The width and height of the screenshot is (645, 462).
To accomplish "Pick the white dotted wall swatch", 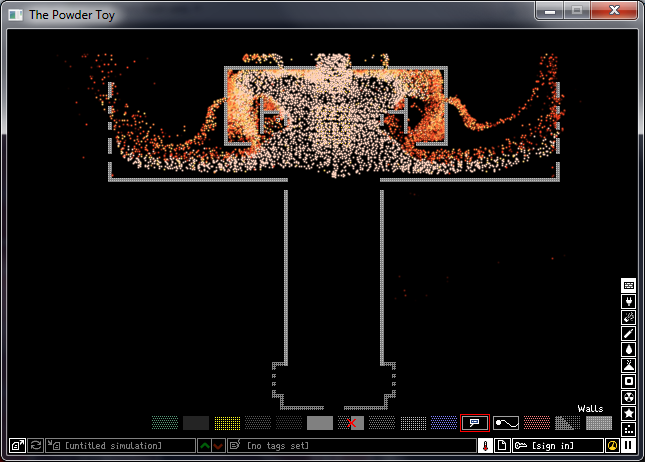I will pos(413,423).
